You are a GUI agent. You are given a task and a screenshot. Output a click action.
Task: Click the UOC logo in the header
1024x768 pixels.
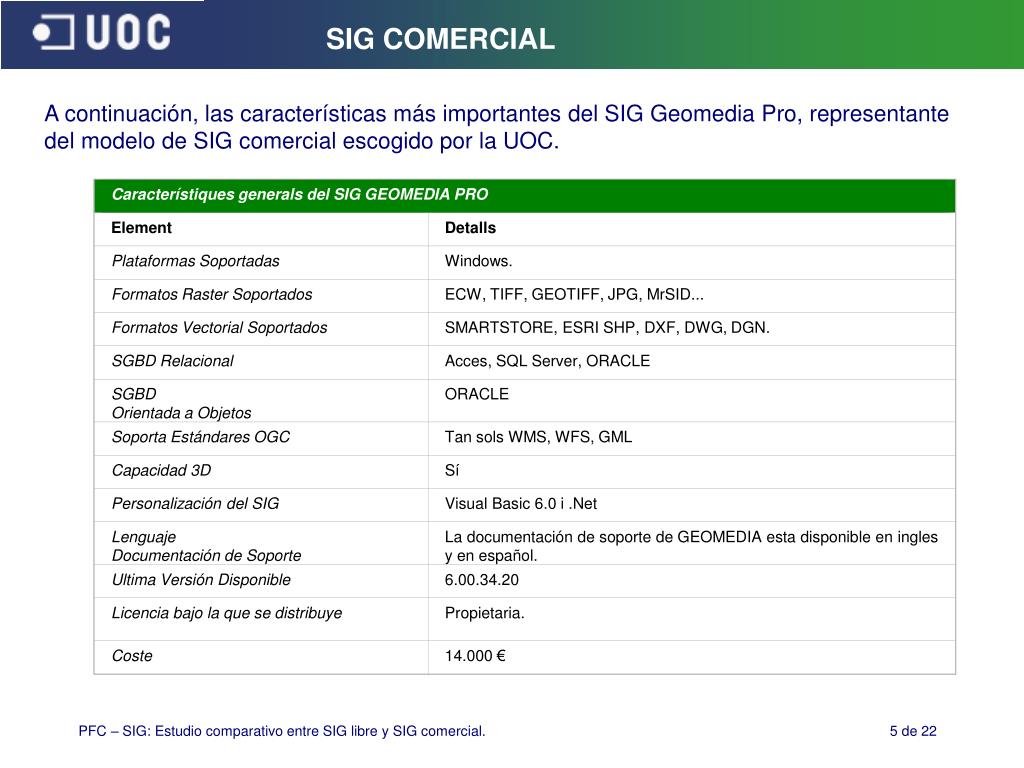point(102,33)
